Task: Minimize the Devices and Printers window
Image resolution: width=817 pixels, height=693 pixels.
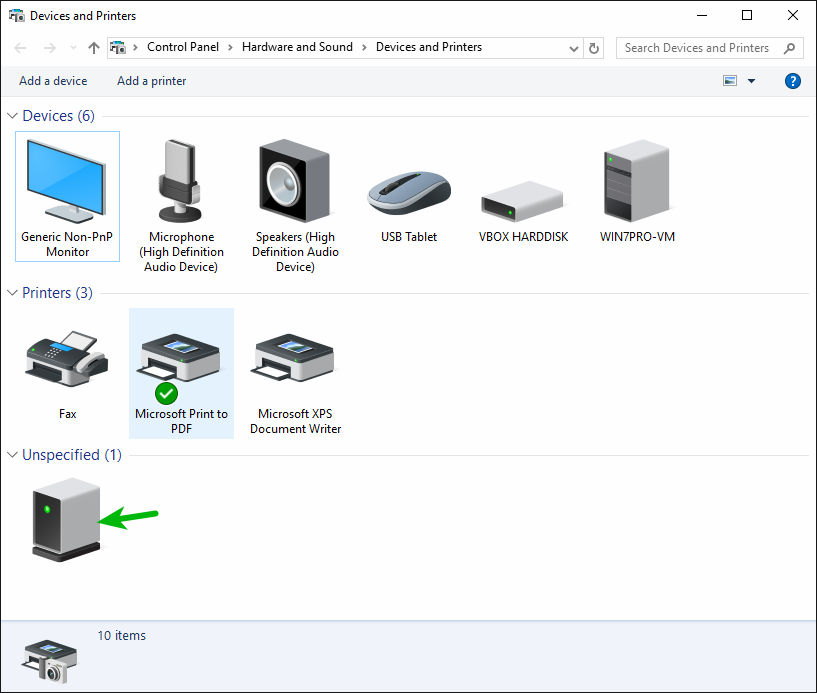Action: click(x=702, y=15)
